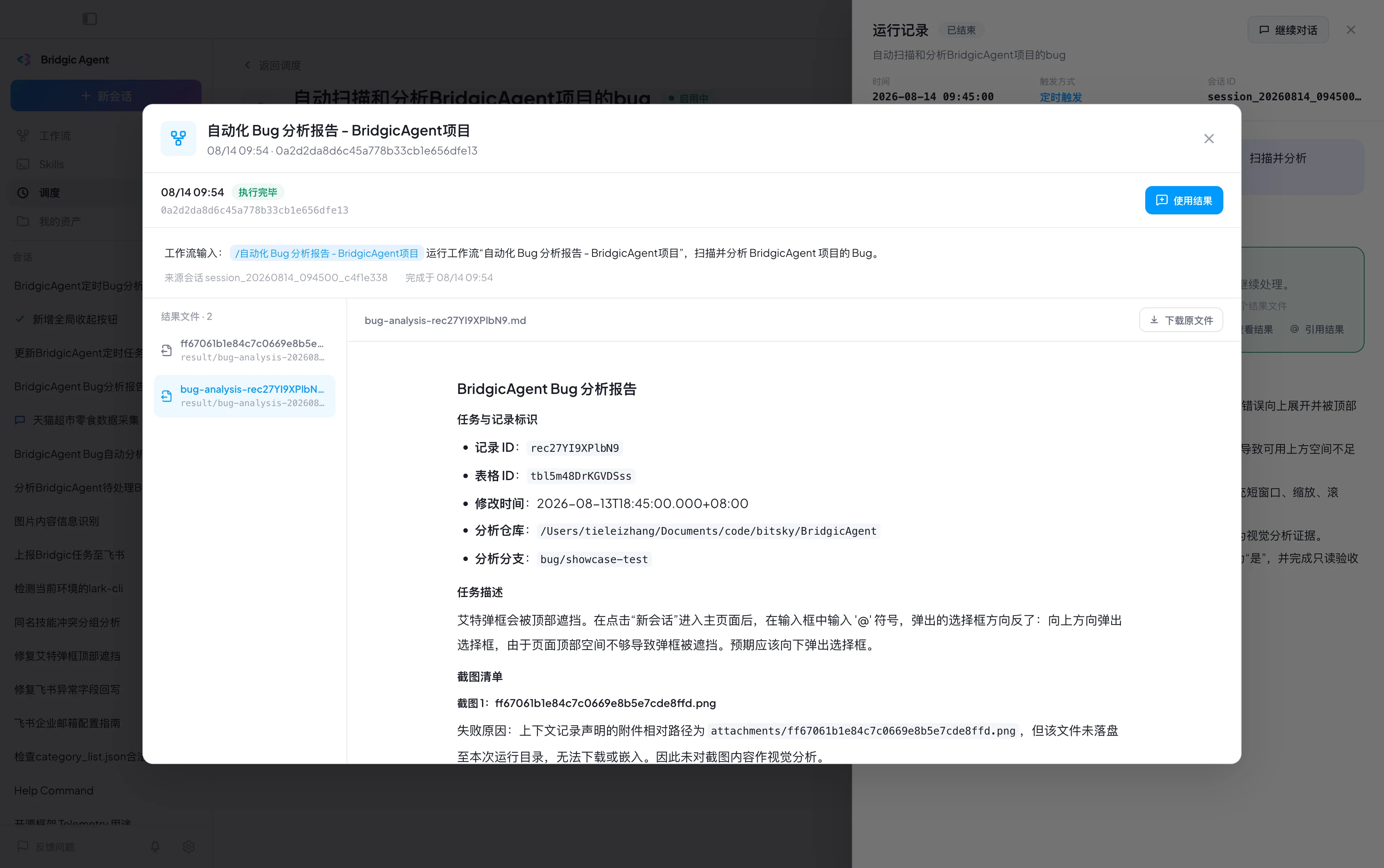Image resolution: width=1384 pixels, height=868 pixels.
Task: Close the Bug 分析报告 dialog
Action: (1209, 139)
